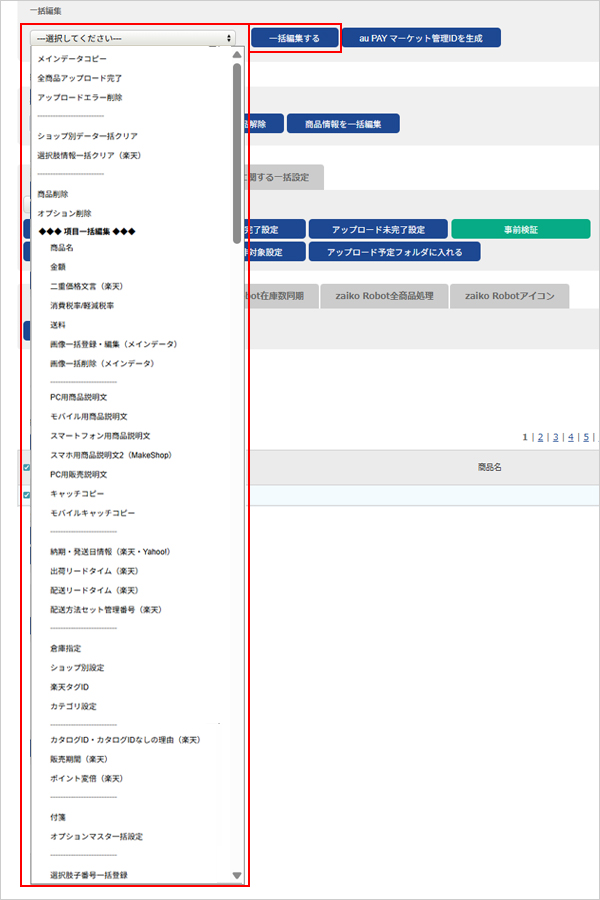This screenshot has height=900, width=600.
Task: Go to page 4 link
Action: [x=571, y=437]
